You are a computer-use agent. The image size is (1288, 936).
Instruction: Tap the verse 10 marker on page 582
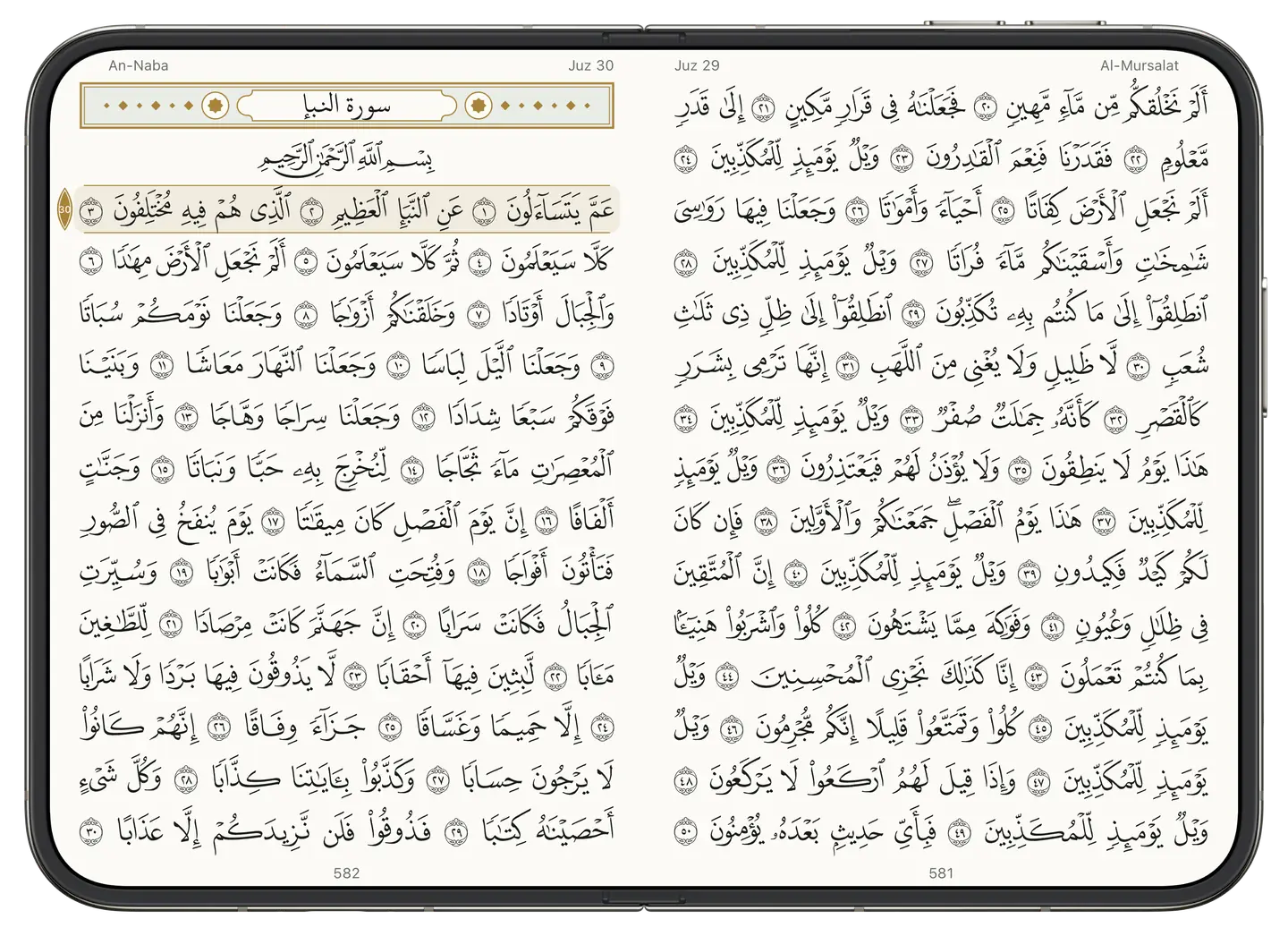pyautogui.click(x=399, y=366)
